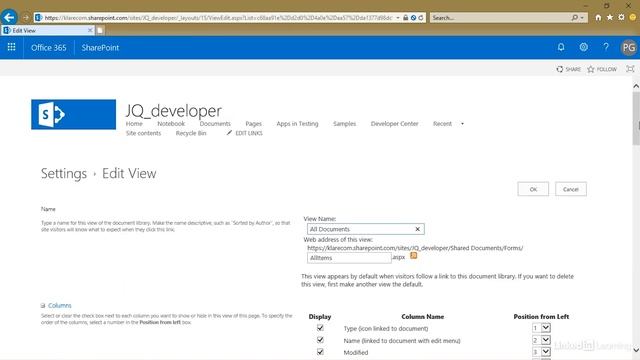Open the Pages navigation item
The height and width of the screenshot is (360, 640).
pyautogui.click(x=253, y=123)
